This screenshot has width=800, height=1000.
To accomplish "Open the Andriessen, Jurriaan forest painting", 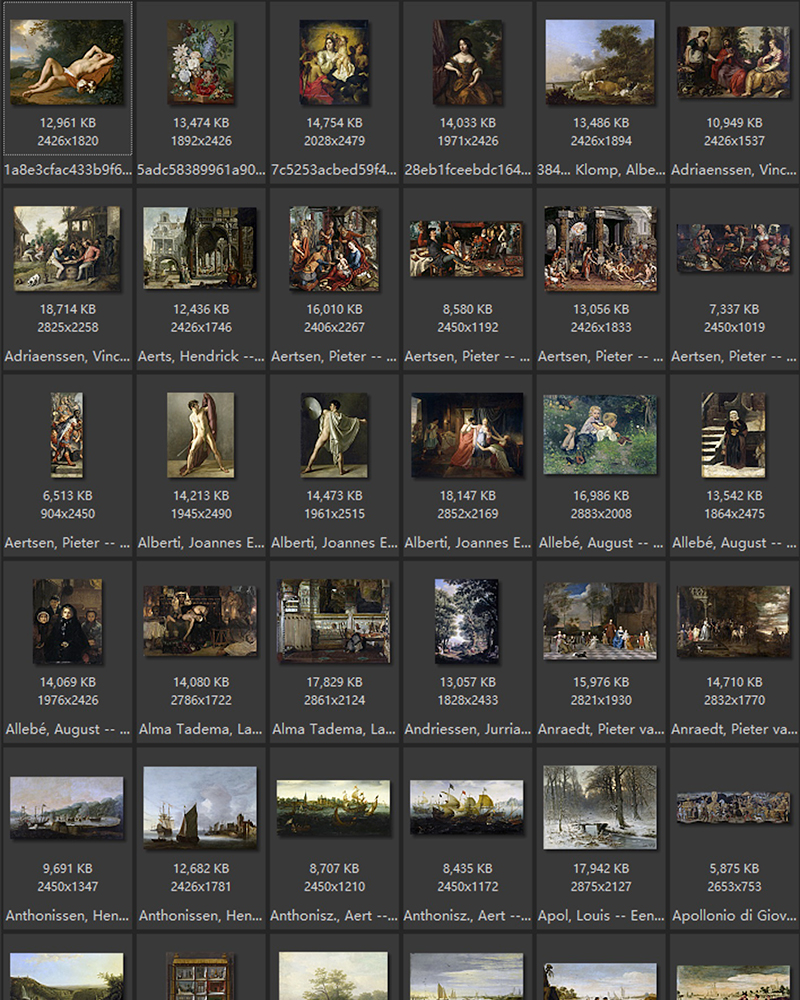I will [x=467, y=621].
